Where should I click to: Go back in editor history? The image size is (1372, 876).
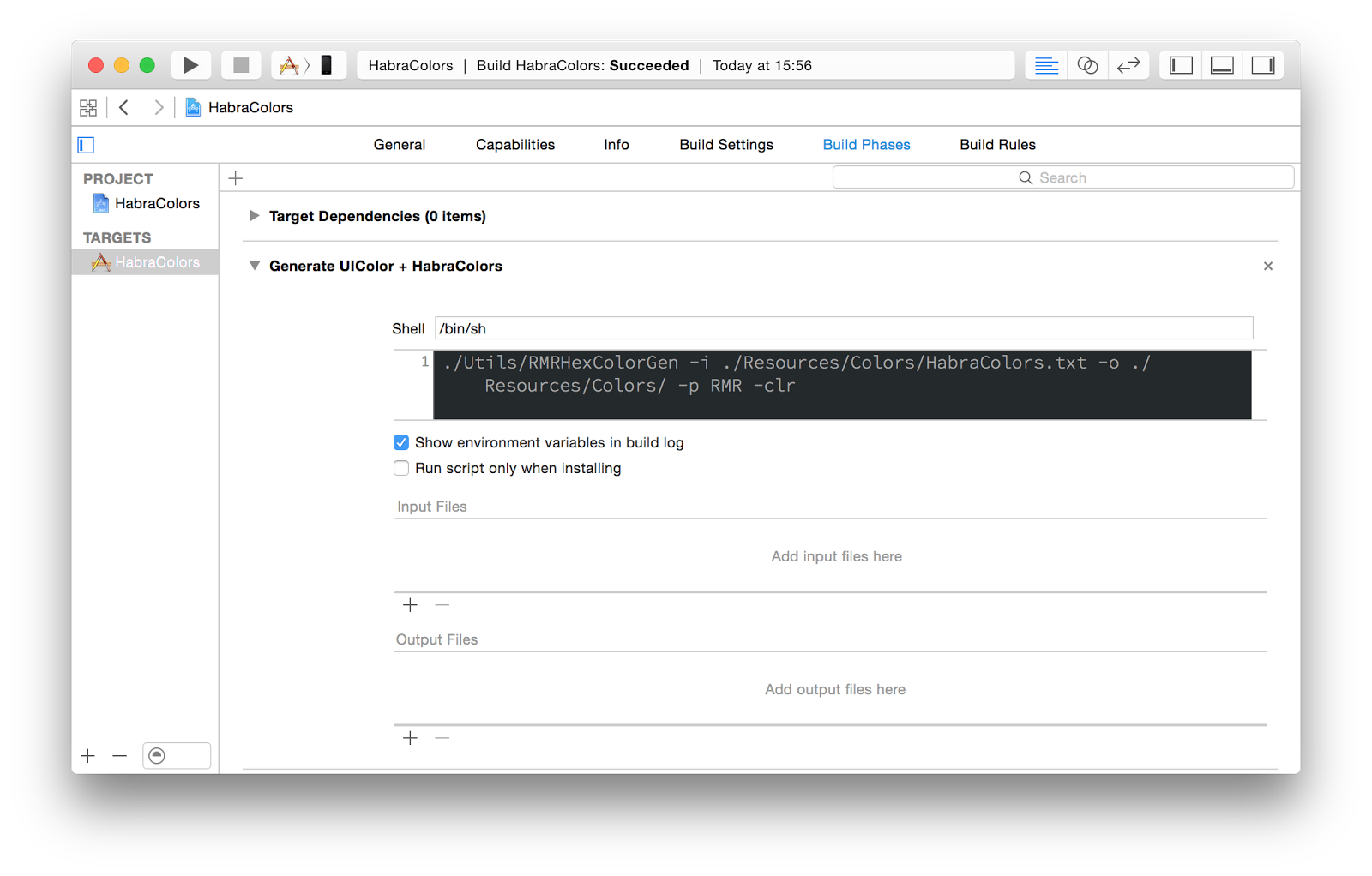pos(124,107)
